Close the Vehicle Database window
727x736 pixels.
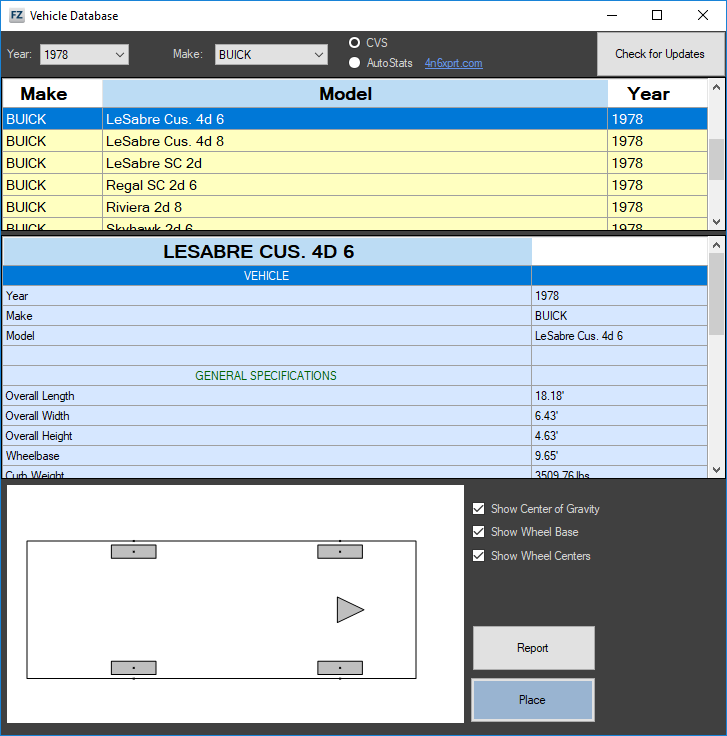click(703, 15)
